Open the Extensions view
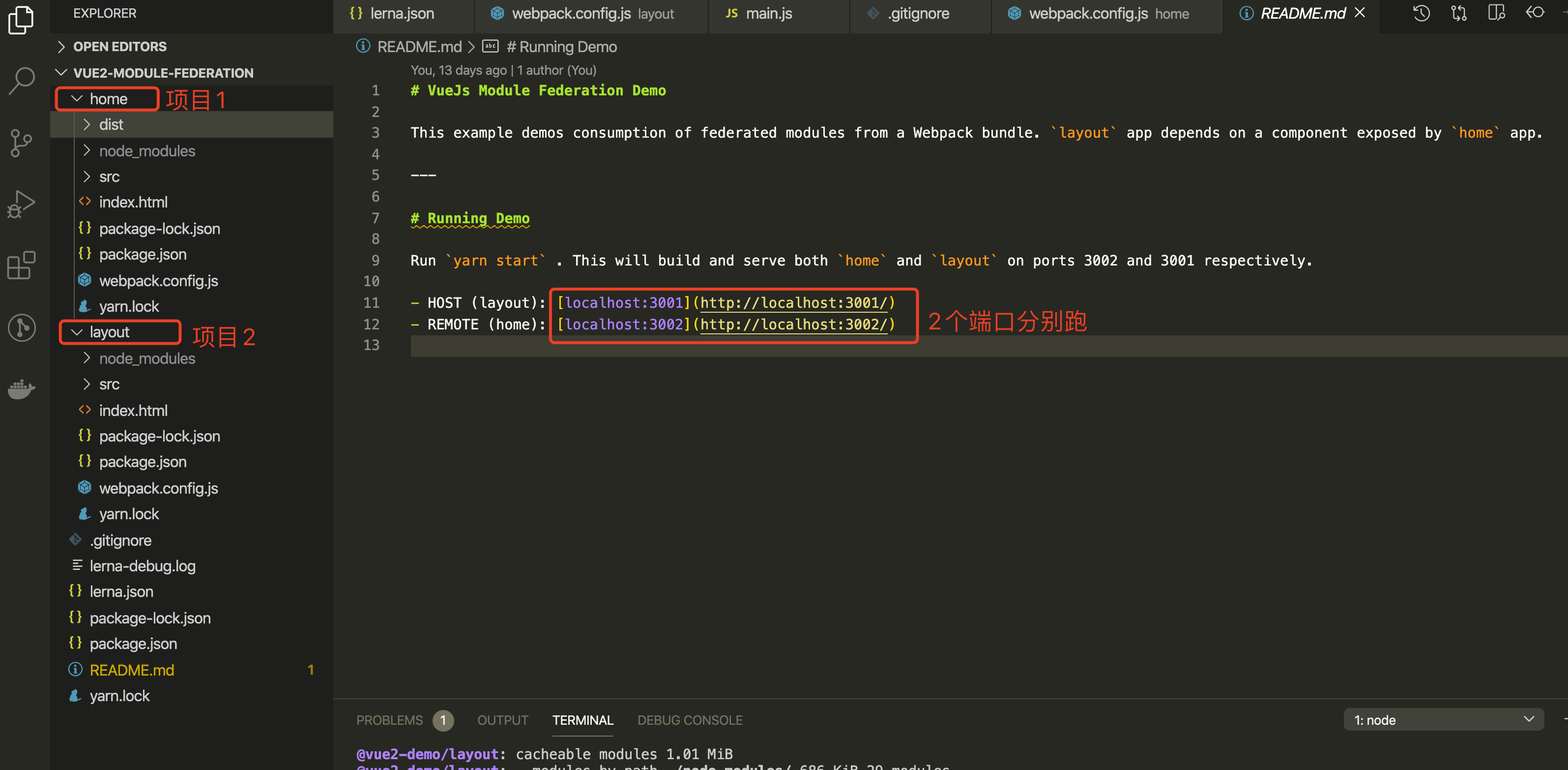Image resolution: width=1568 pixels, height=770 pixels. tap(22, 266)
